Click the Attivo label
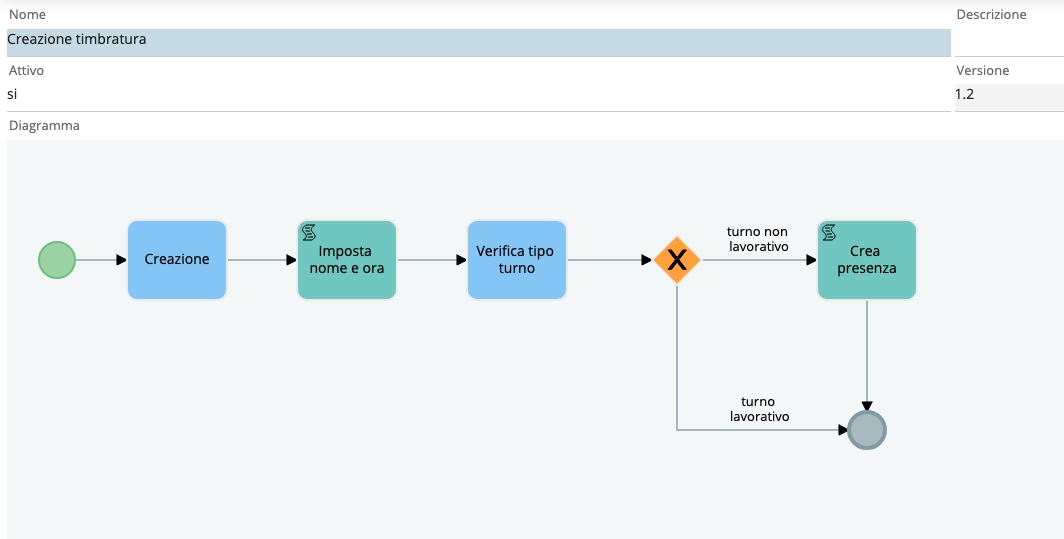The height and width of the screenshot is (539, 1064). point(26,70)
